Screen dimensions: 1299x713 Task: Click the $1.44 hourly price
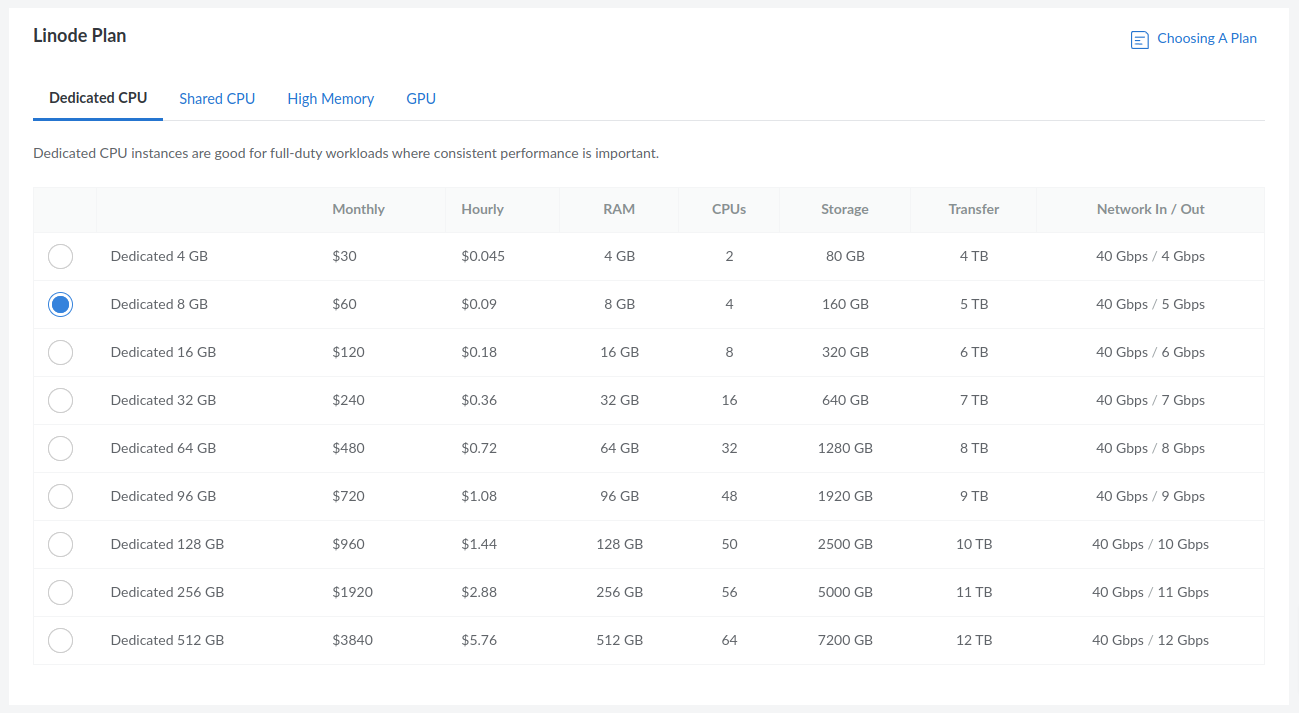[479, 544]
